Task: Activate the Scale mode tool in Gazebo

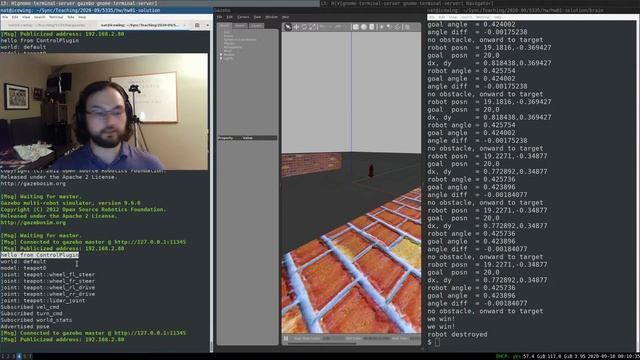Action: coord(312,27)
